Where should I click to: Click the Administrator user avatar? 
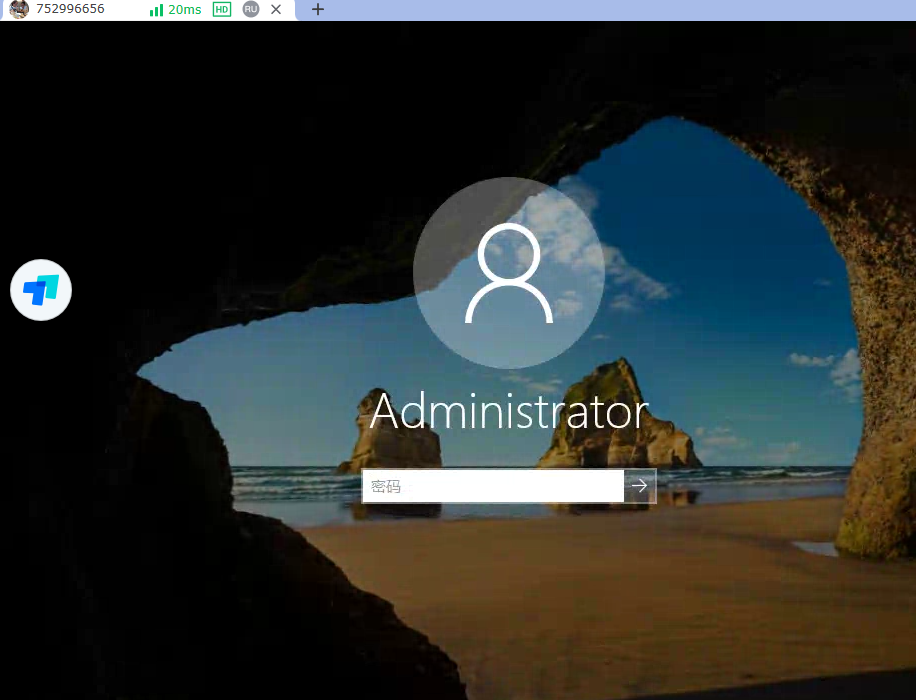click(509, 273)
